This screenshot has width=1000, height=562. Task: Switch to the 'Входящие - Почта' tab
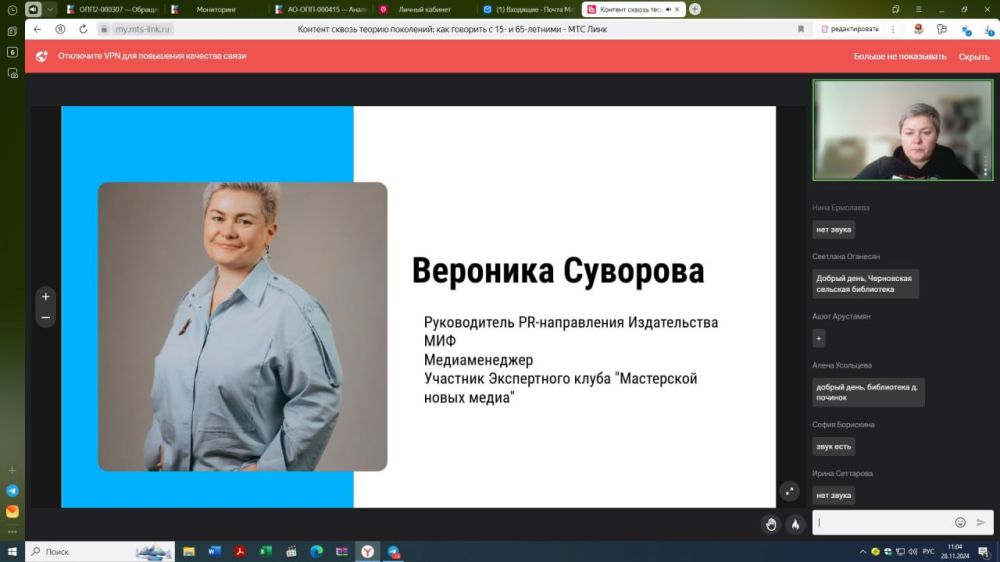pyautogui.click(x=528, y=10)
